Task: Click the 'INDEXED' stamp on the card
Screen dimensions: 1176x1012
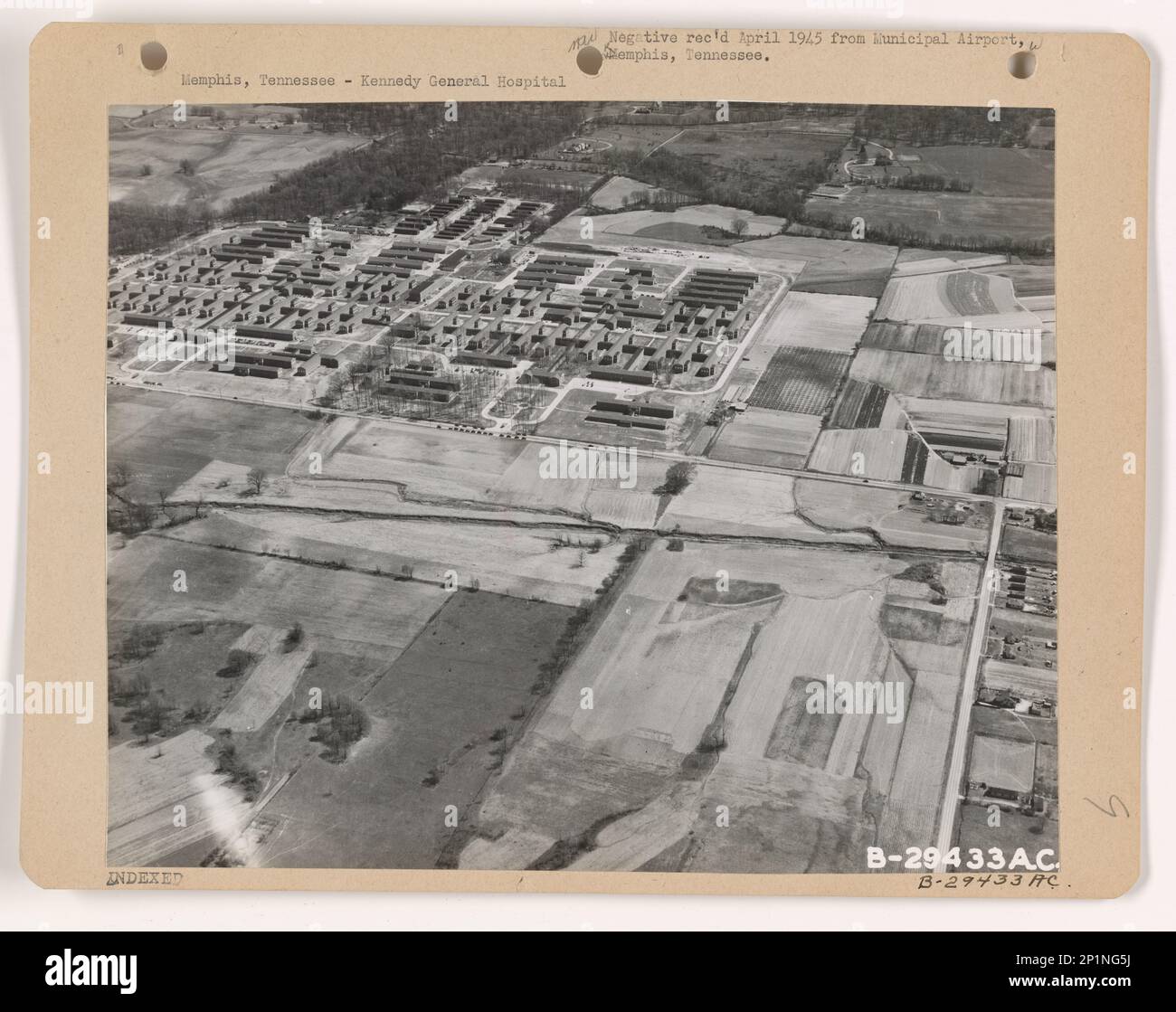Action: click(146, 878)
